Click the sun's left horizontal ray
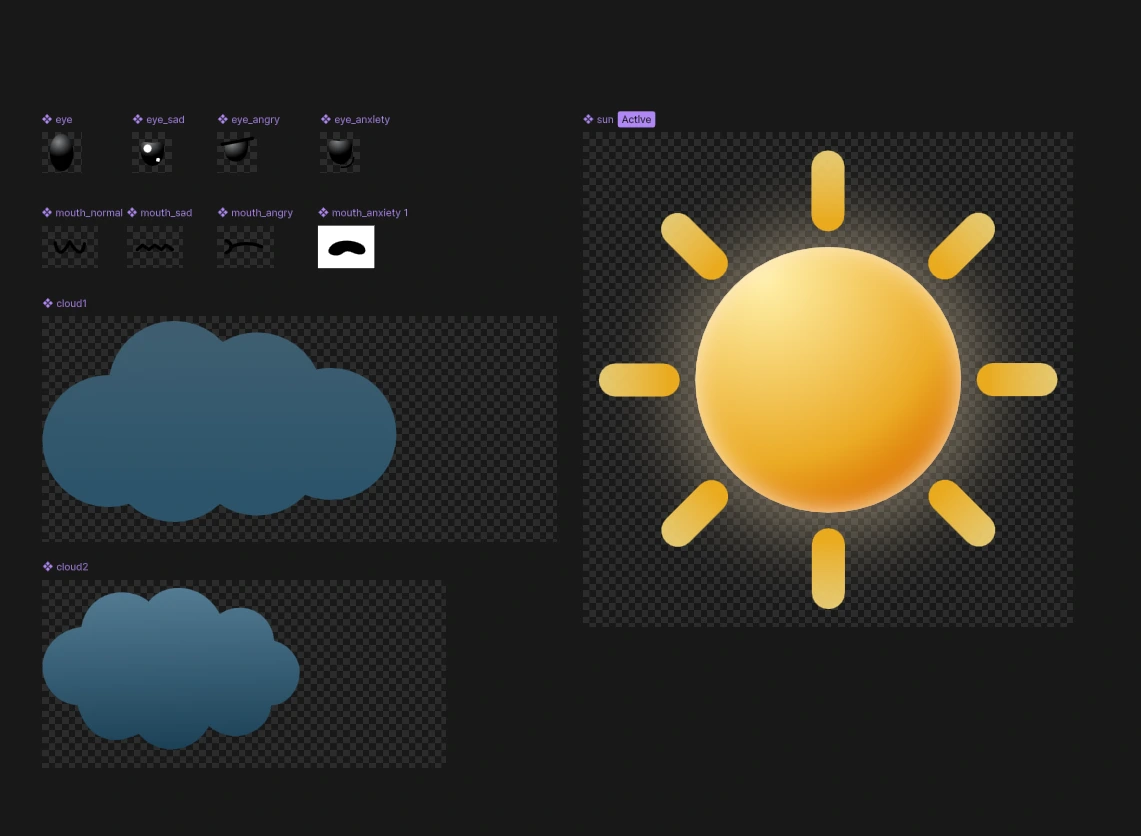 click(639, 380)
